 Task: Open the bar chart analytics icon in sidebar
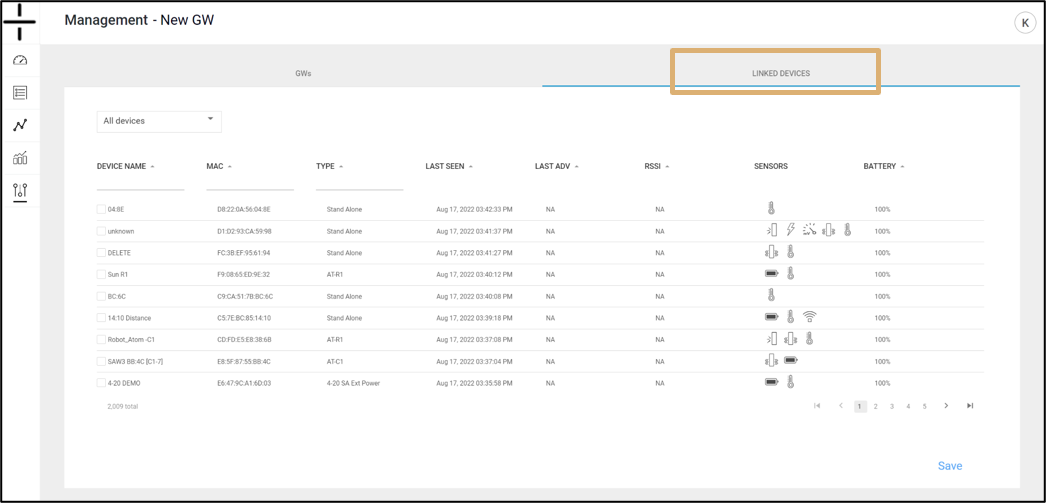coord(20,158)
